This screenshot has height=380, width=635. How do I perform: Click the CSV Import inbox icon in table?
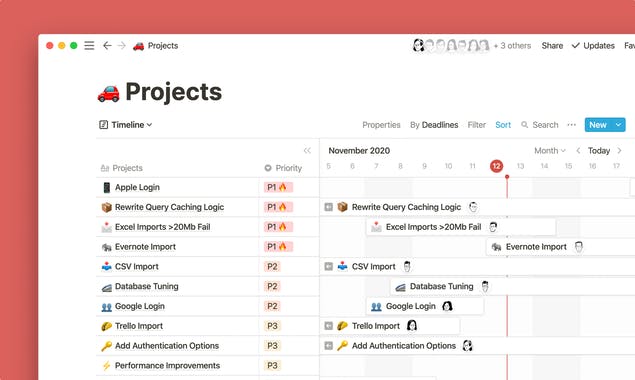(107, 267)
